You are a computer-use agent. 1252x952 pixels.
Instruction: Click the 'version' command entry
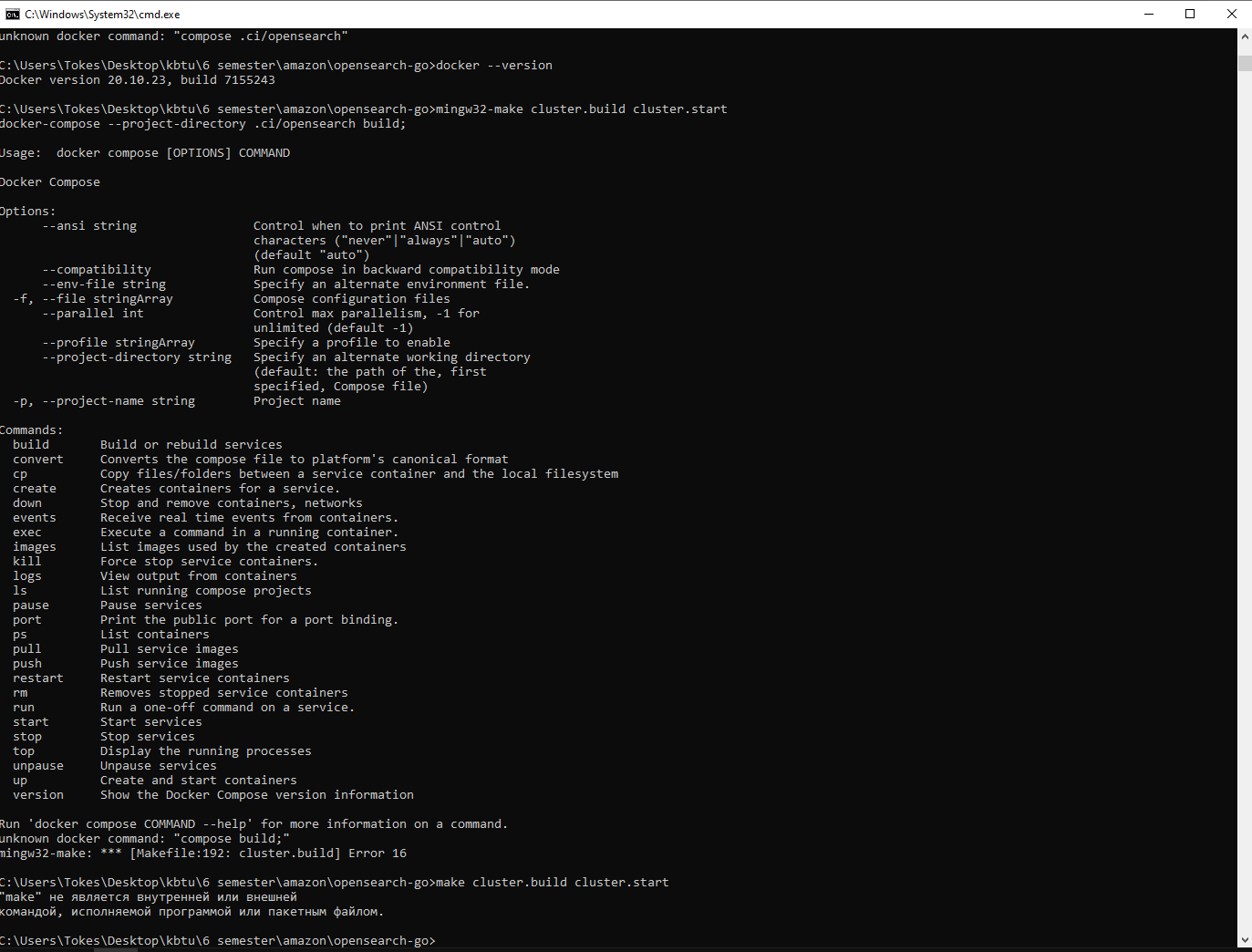[37, 794]
